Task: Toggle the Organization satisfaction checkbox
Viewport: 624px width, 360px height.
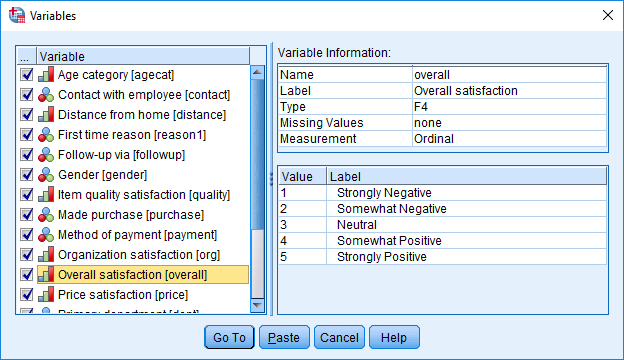Action: tap(27, 255)
